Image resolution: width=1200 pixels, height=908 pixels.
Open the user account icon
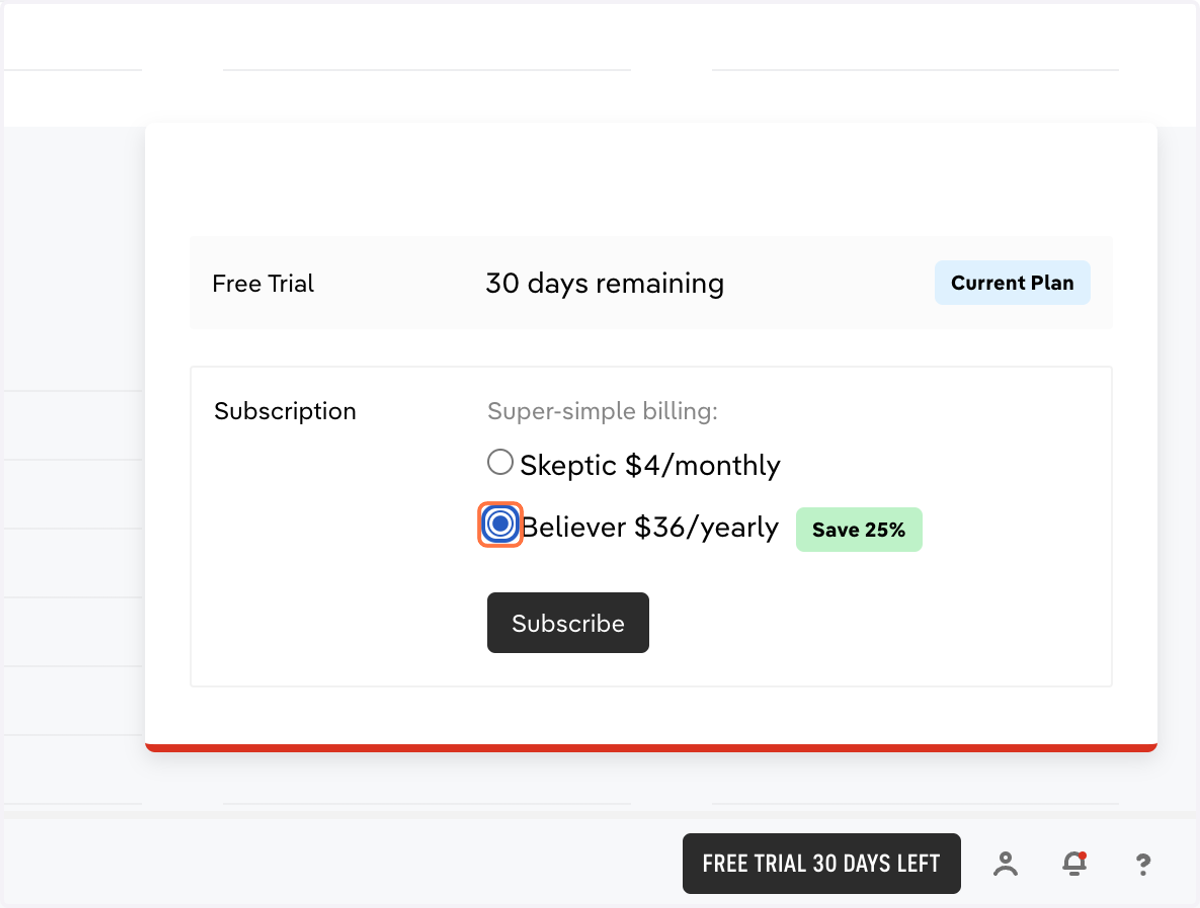[x=1006, y=863]
